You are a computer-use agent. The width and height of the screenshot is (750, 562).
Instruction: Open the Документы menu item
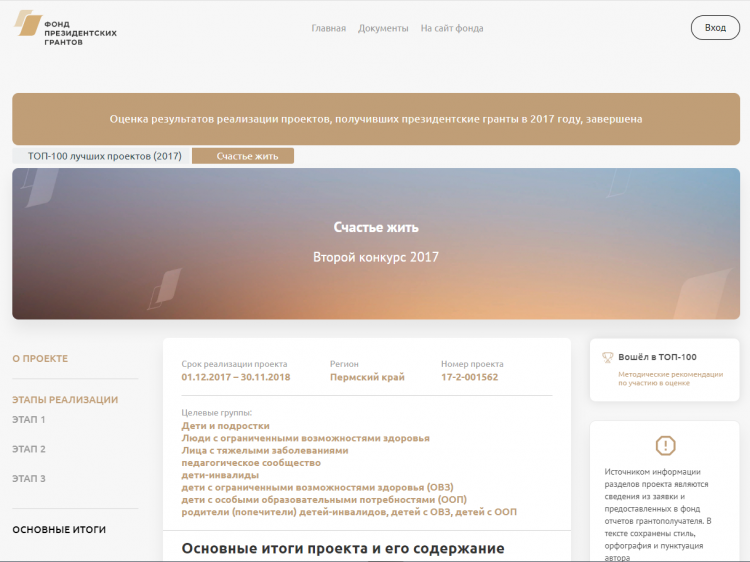(383, 28)
